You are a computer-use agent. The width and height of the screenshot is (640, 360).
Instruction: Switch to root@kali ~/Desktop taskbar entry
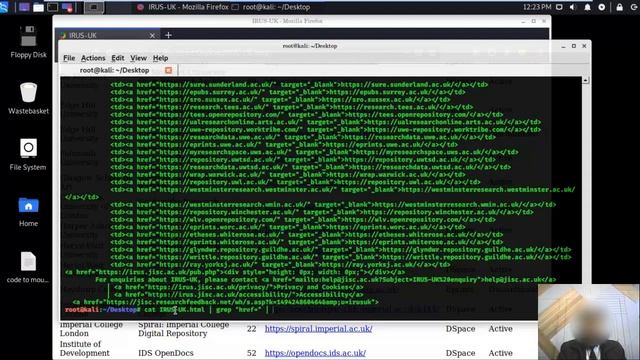click(x=271, y=7)
